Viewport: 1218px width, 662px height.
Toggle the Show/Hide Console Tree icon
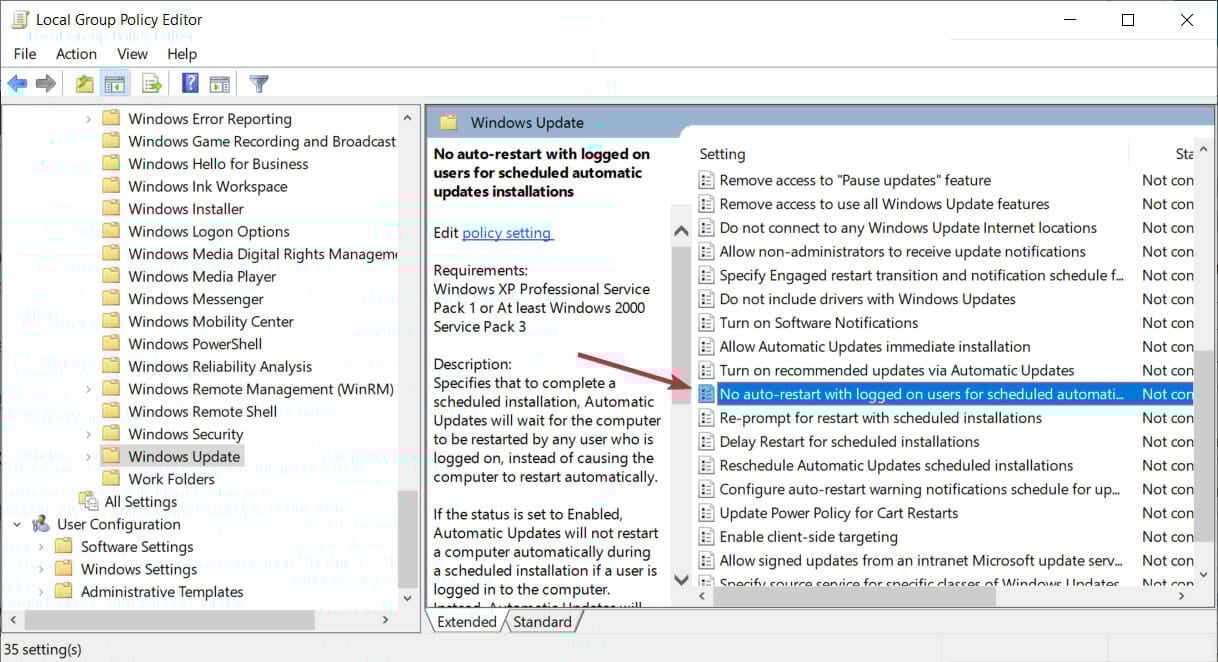(114, 84)
